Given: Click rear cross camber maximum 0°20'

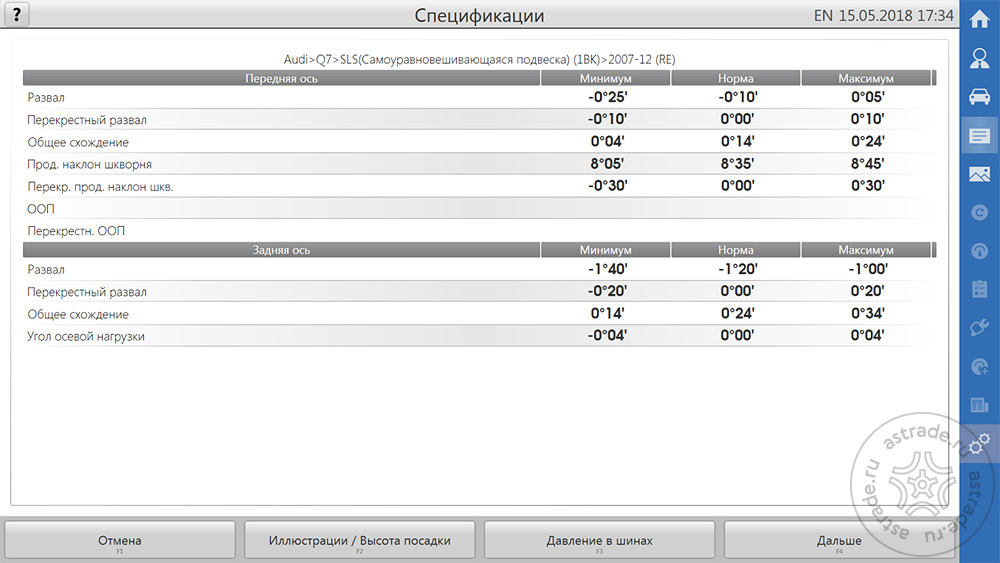Looking at the screenshot, I should (867, 291).
